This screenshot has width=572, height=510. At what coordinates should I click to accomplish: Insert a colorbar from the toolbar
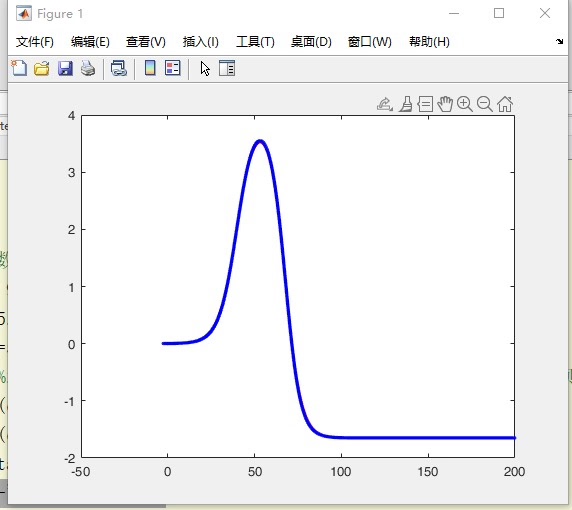tap(150, 68)
